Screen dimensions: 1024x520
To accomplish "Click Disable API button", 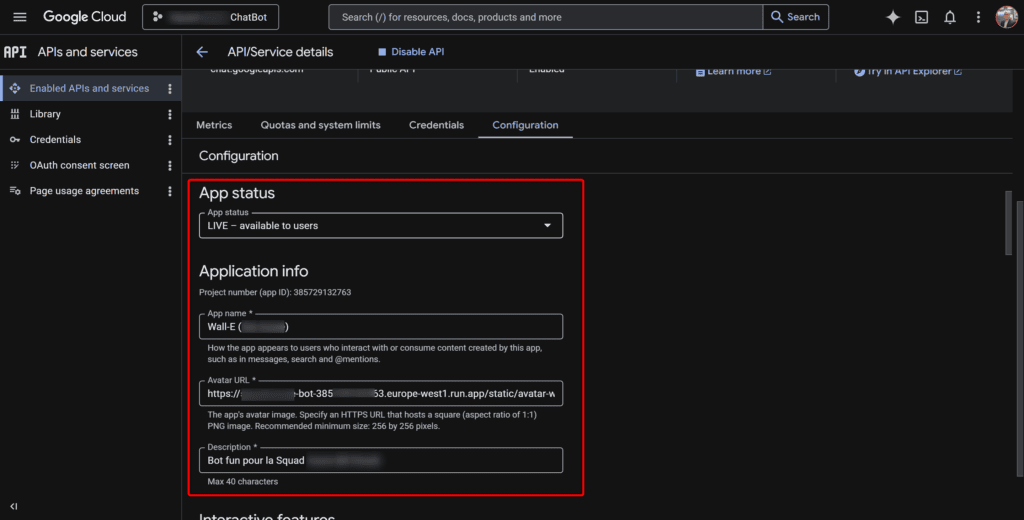I will 411,52.
